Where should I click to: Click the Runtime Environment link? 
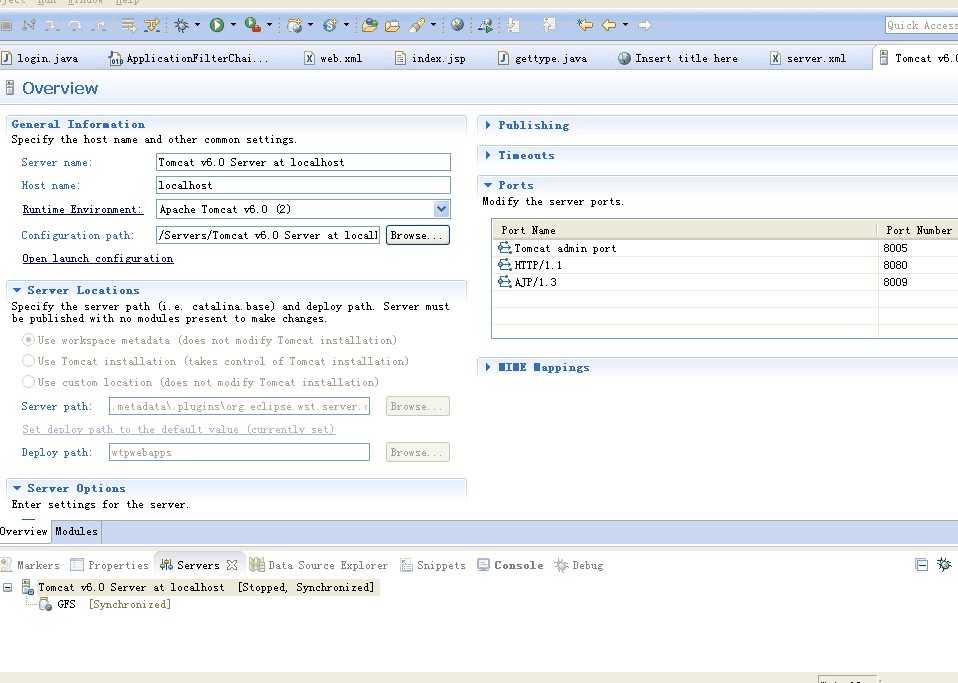click(82, 210)
